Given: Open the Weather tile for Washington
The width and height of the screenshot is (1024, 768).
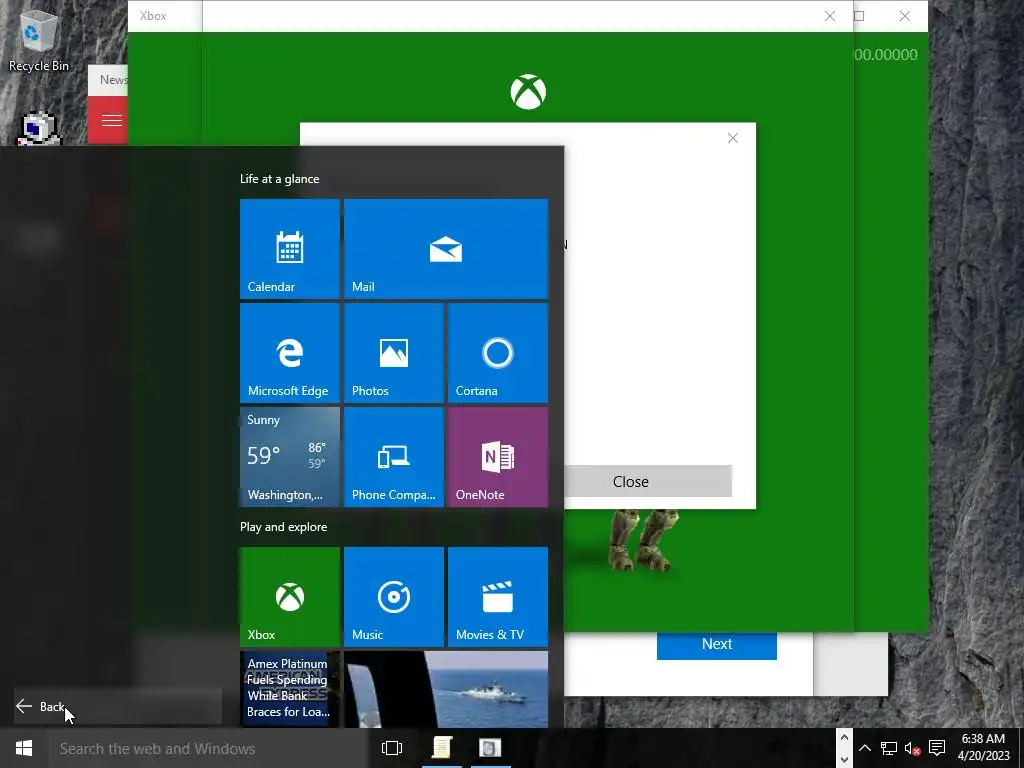Looking at the screenshot, I should point(290,456).
